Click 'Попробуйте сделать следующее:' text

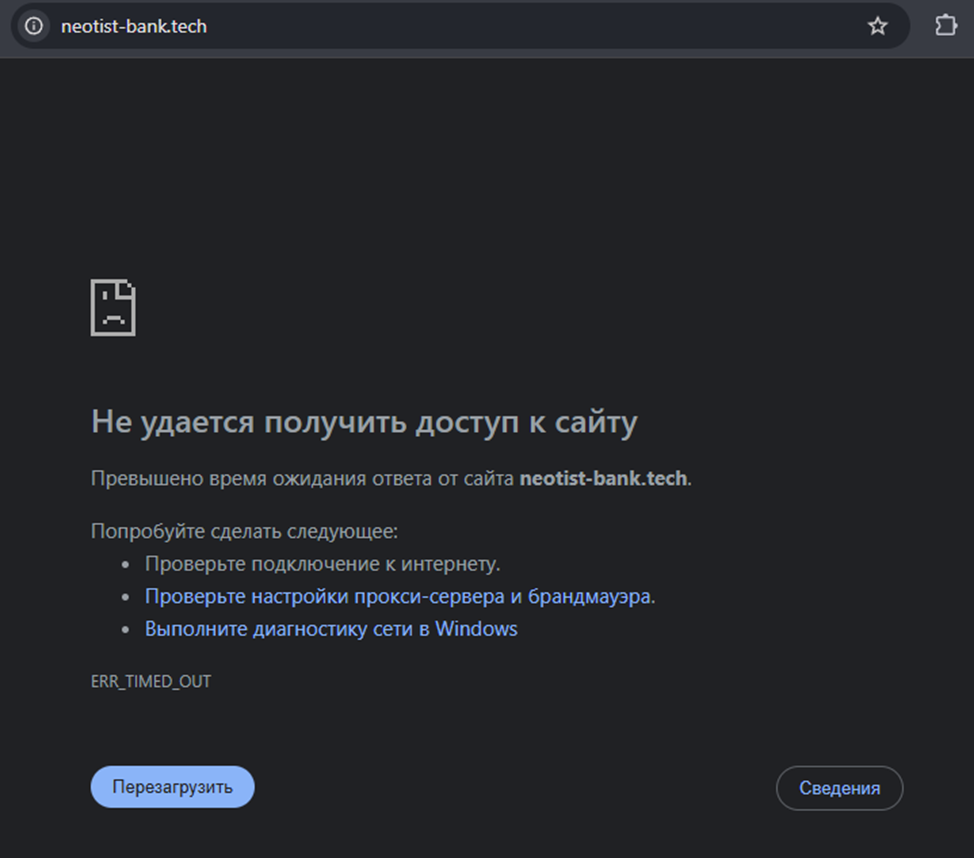coord(244,532)
